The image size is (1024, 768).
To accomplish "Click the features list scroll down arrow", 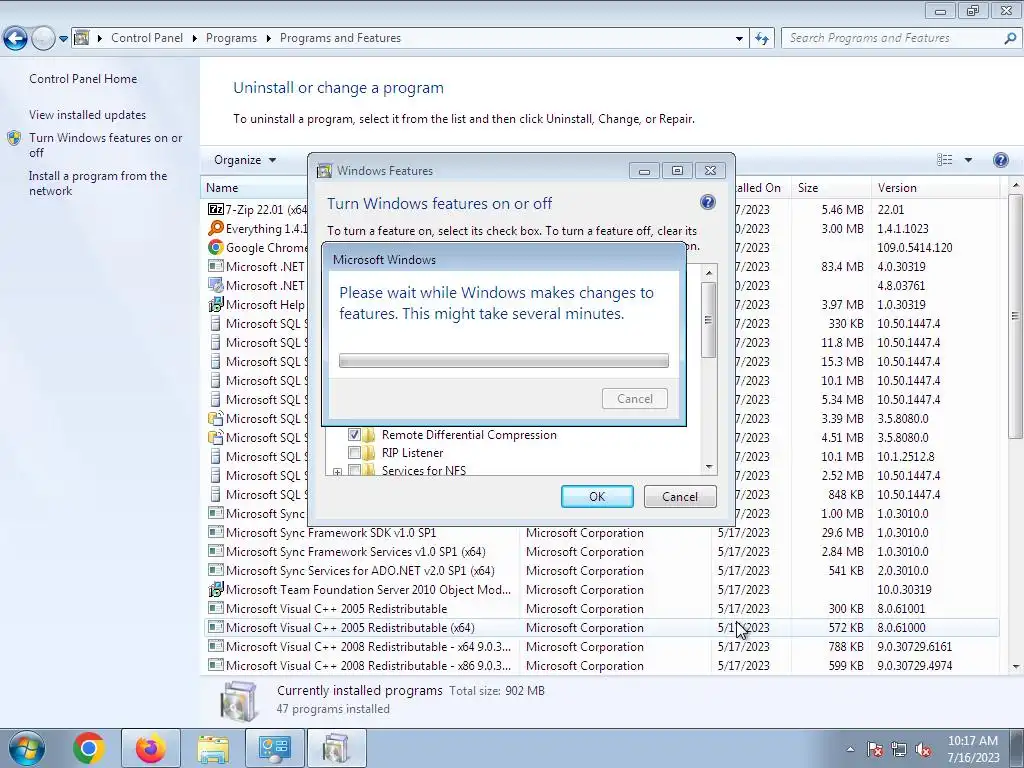I will [x=709, y=467].
